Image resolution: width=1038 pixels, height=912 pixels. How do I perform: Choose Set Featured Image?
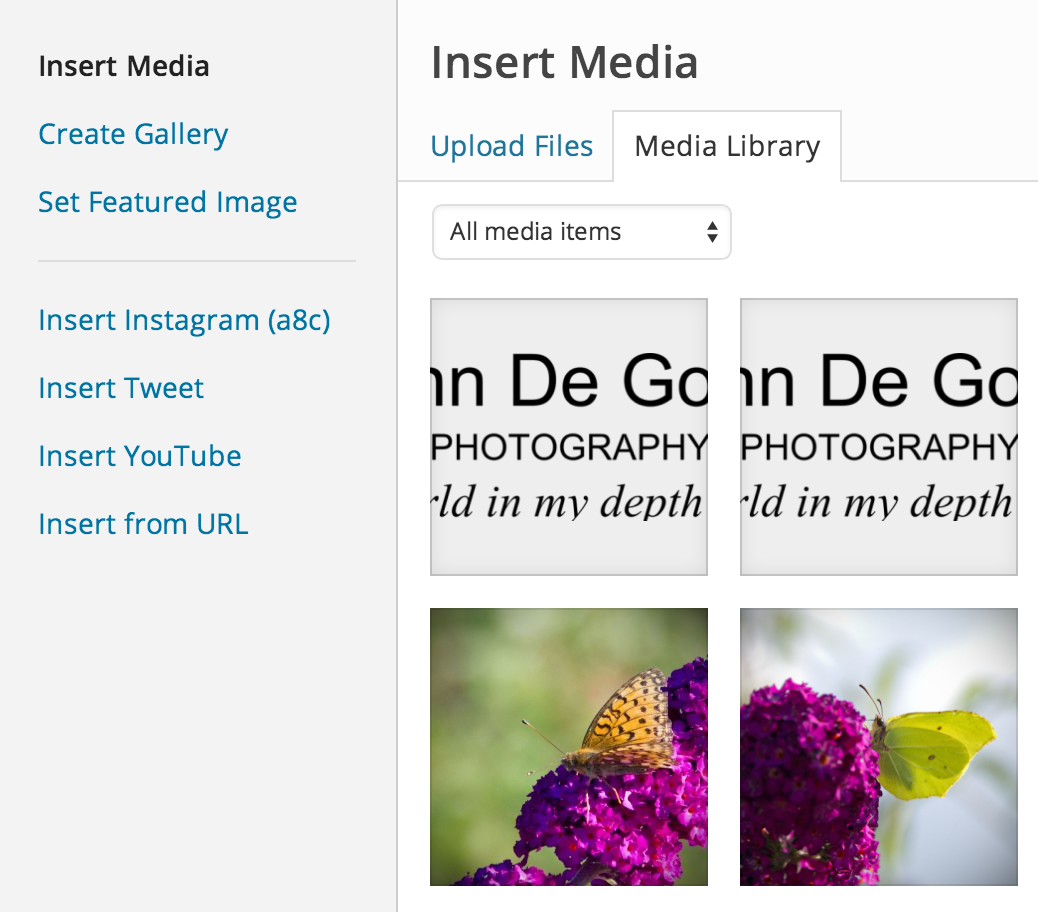pyautogui.click(x=167, y=203)
